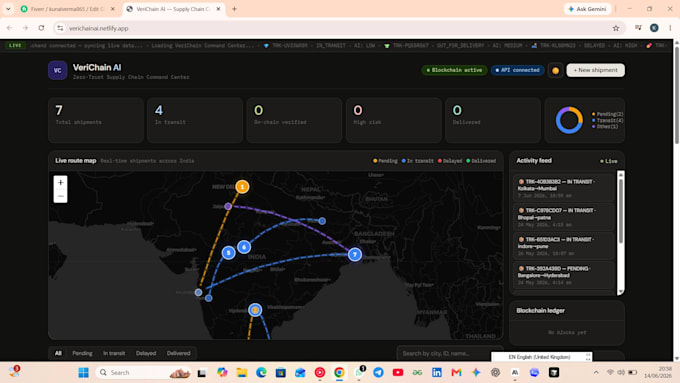Open the tab search dropdown arrow
680x383 pixels.
pyautogui.click(x=8, y=9)
